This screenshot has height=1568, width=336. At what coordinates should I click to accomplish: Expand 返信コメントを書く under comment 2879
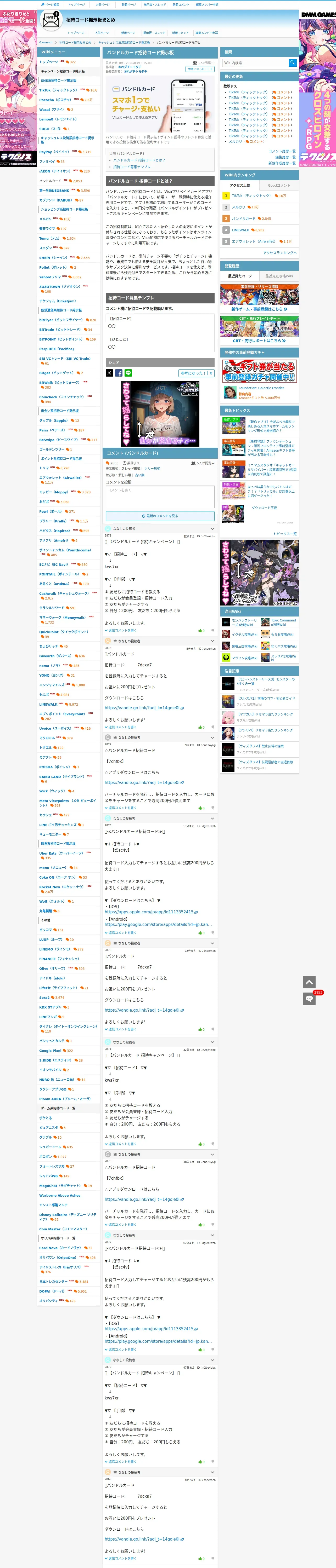[121, 631]
